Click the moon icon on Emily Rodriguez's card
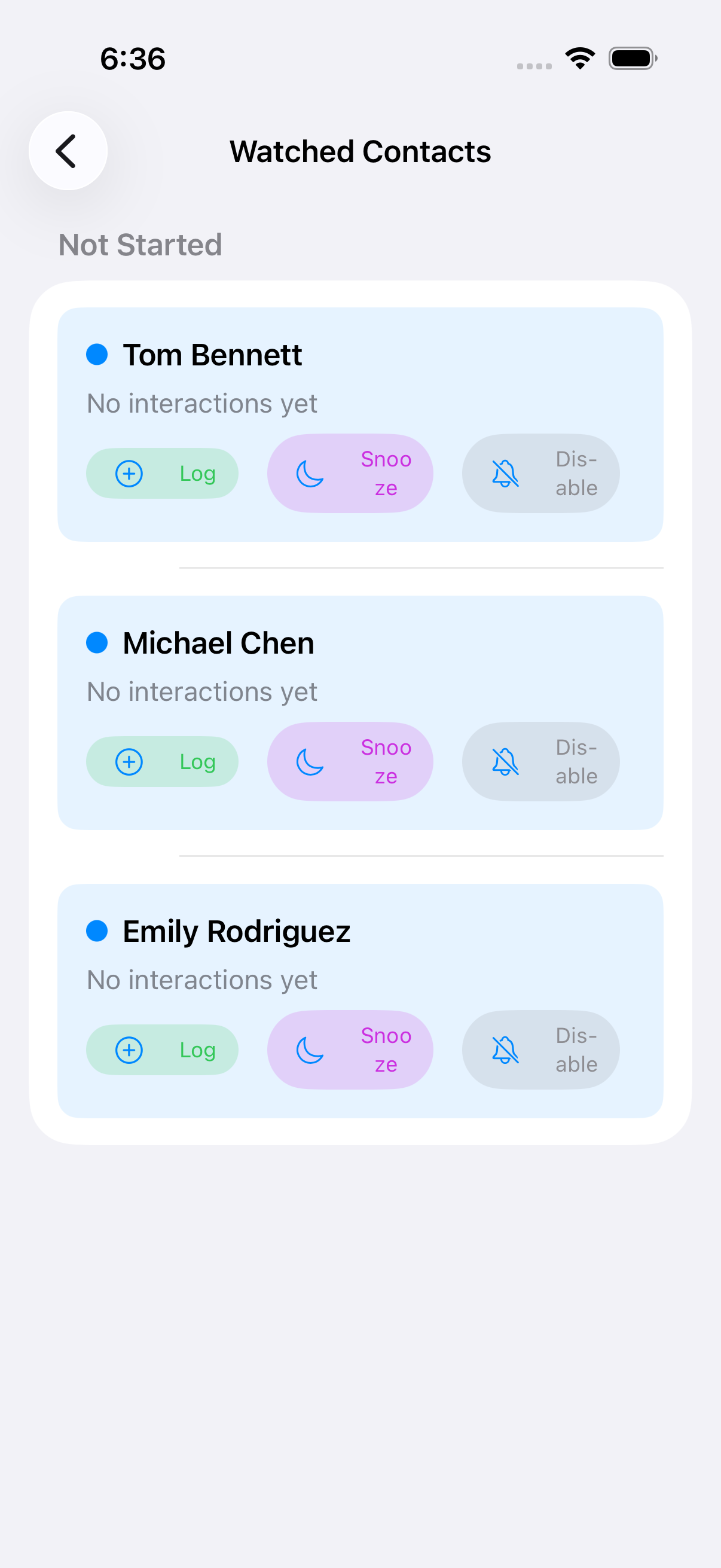Viewport: 721px width, 1568px height. [309, 1051]
